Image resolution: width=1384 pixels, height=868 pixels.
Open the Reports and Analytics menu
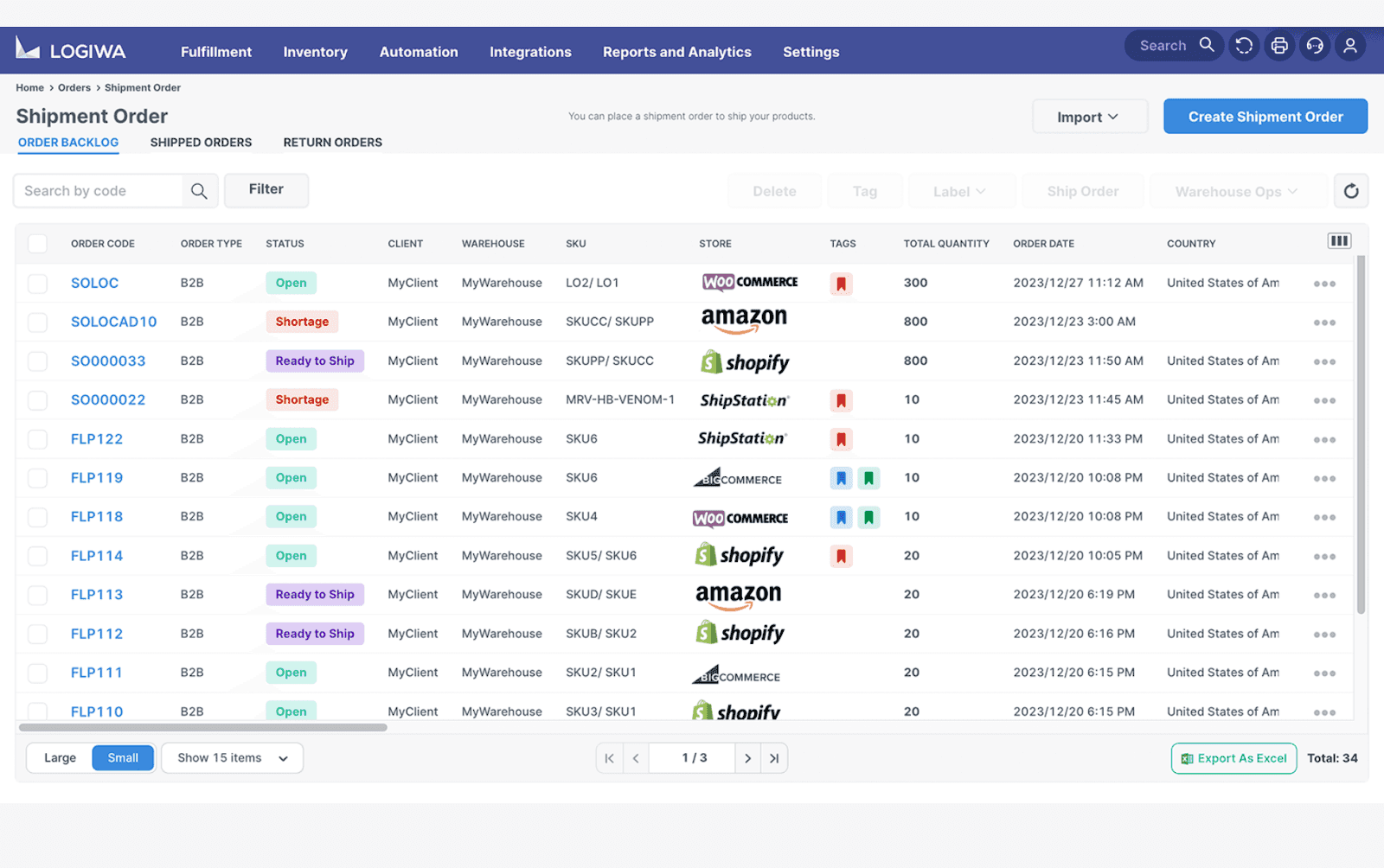pos(677,52)
